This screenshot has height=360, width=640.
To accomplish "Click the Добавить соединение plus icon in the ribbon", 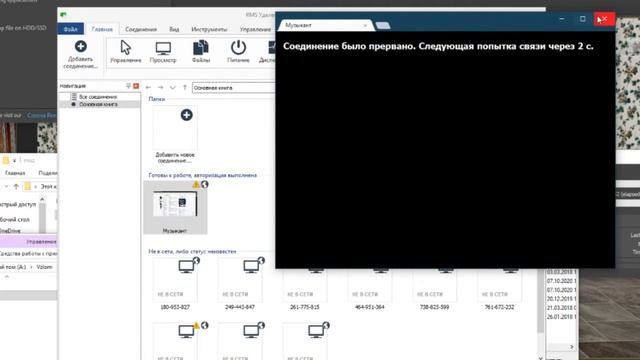I will (x=81, y=47).
